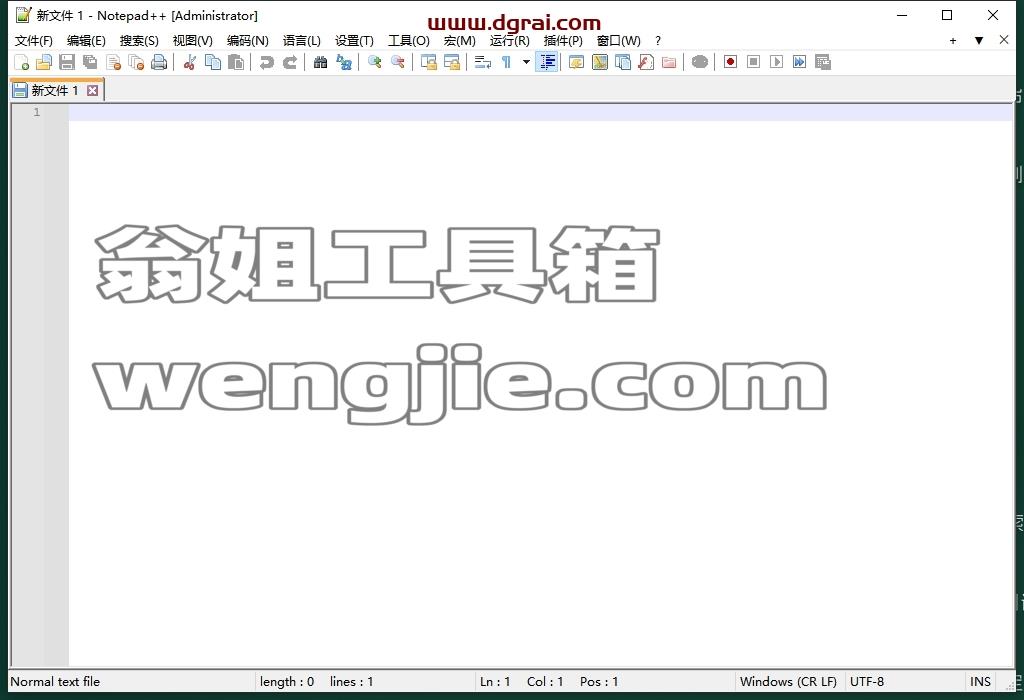Click the Print icon
The width and height of the screenshot is (1024, 700).
tap(159, 62)
